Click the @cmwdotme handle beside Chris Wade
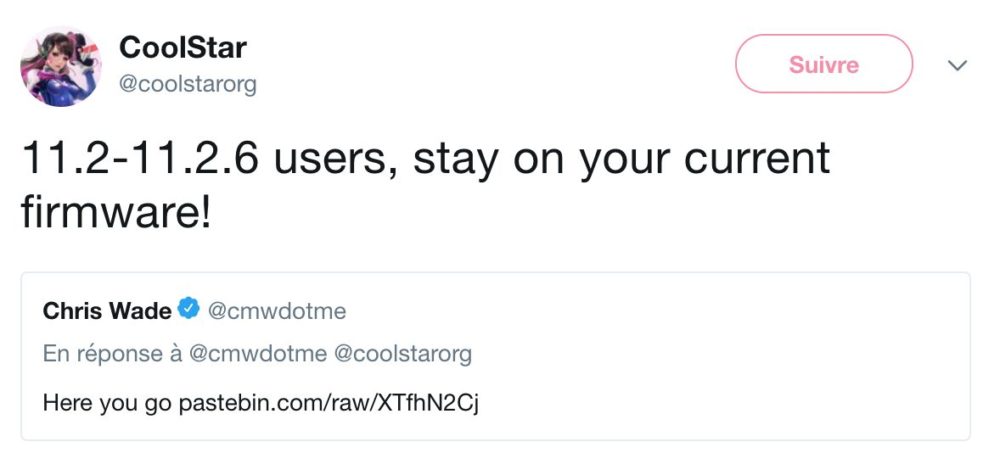This screenshot has width=1000, height=453. click(x=276, y=311)
